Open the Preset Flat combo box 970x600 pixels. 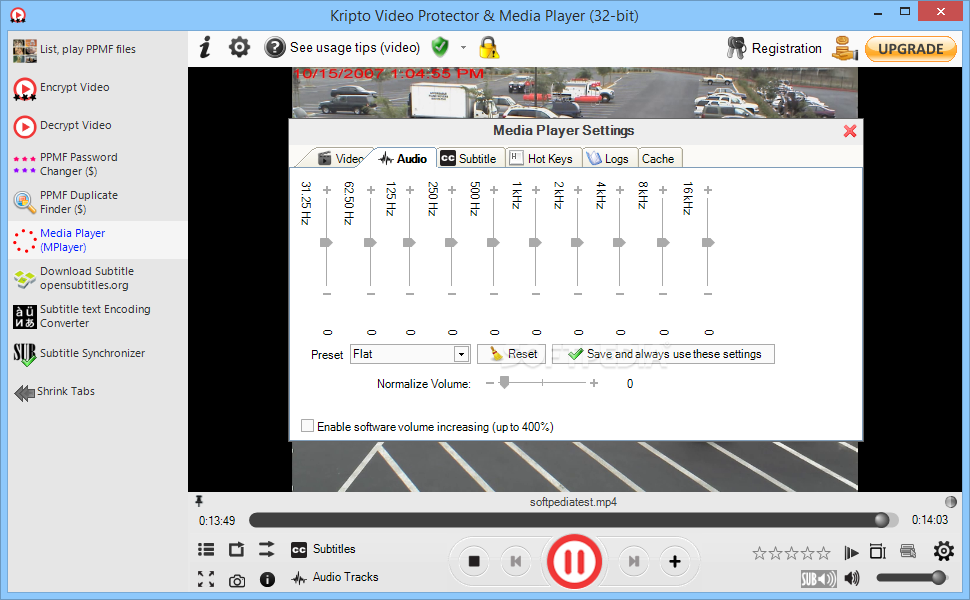(x=410, y=354)
